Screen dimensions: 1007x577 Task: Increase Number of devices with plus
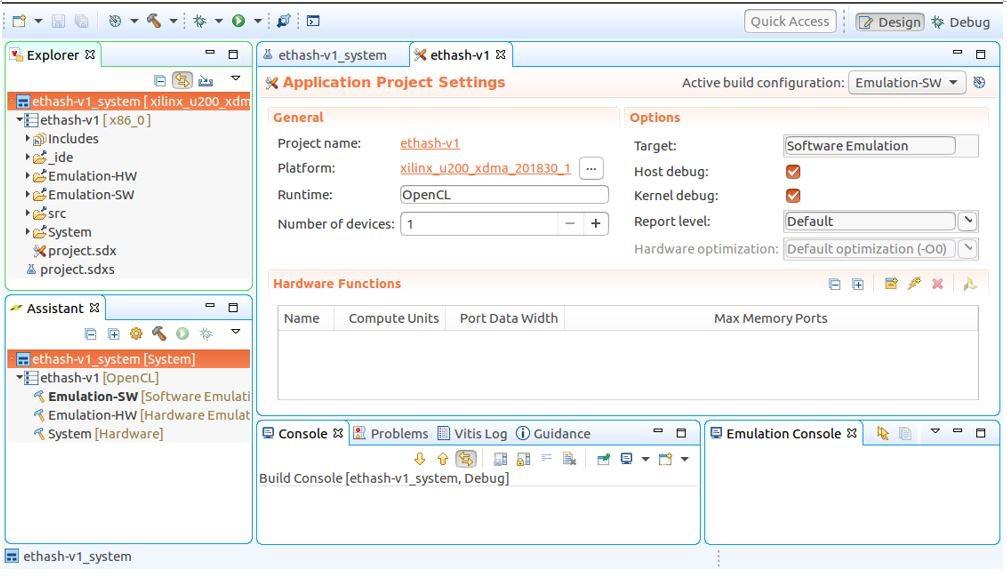point(596,224)
